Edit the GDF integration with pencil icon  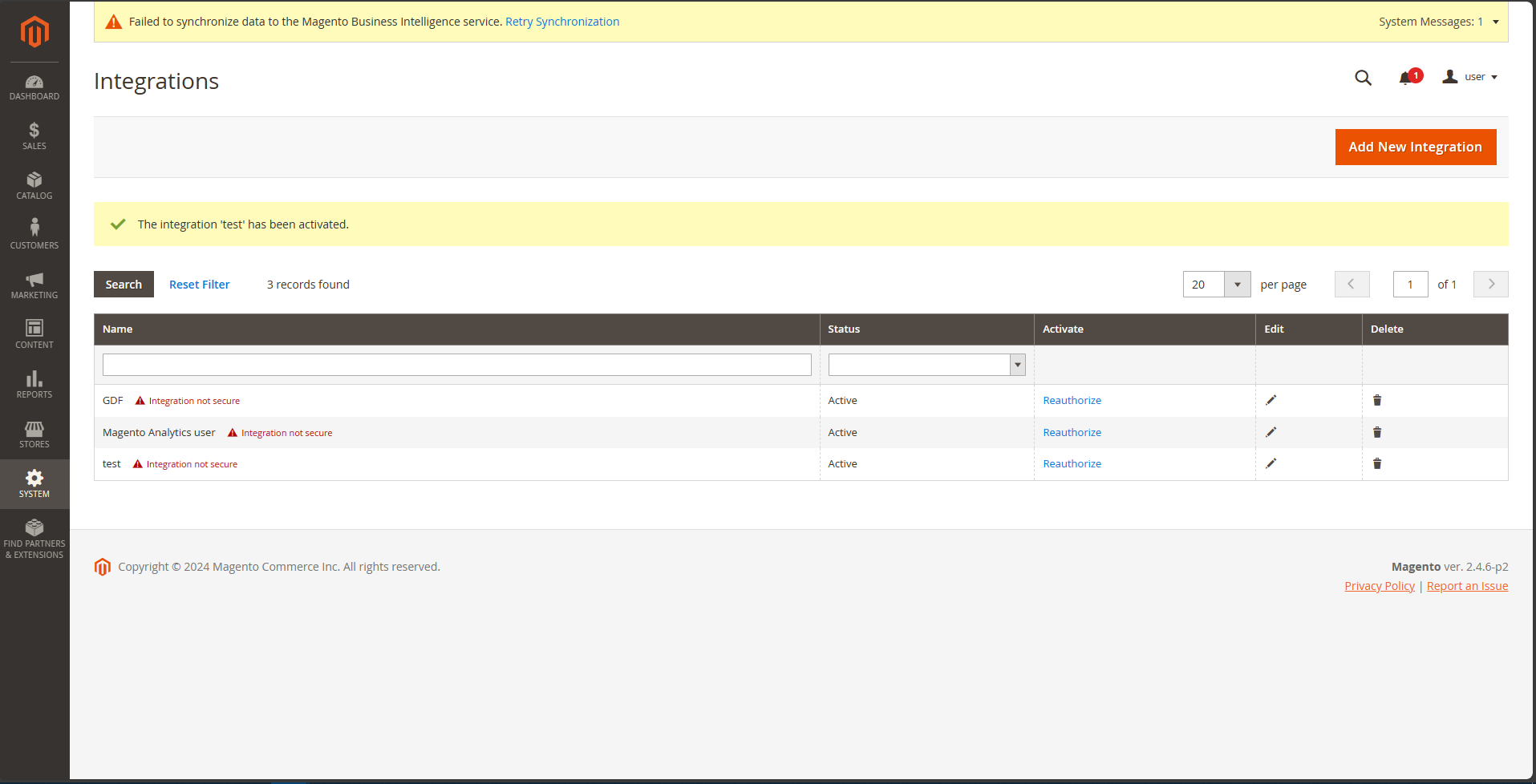pyautogui.click(x=1271, y=400)
